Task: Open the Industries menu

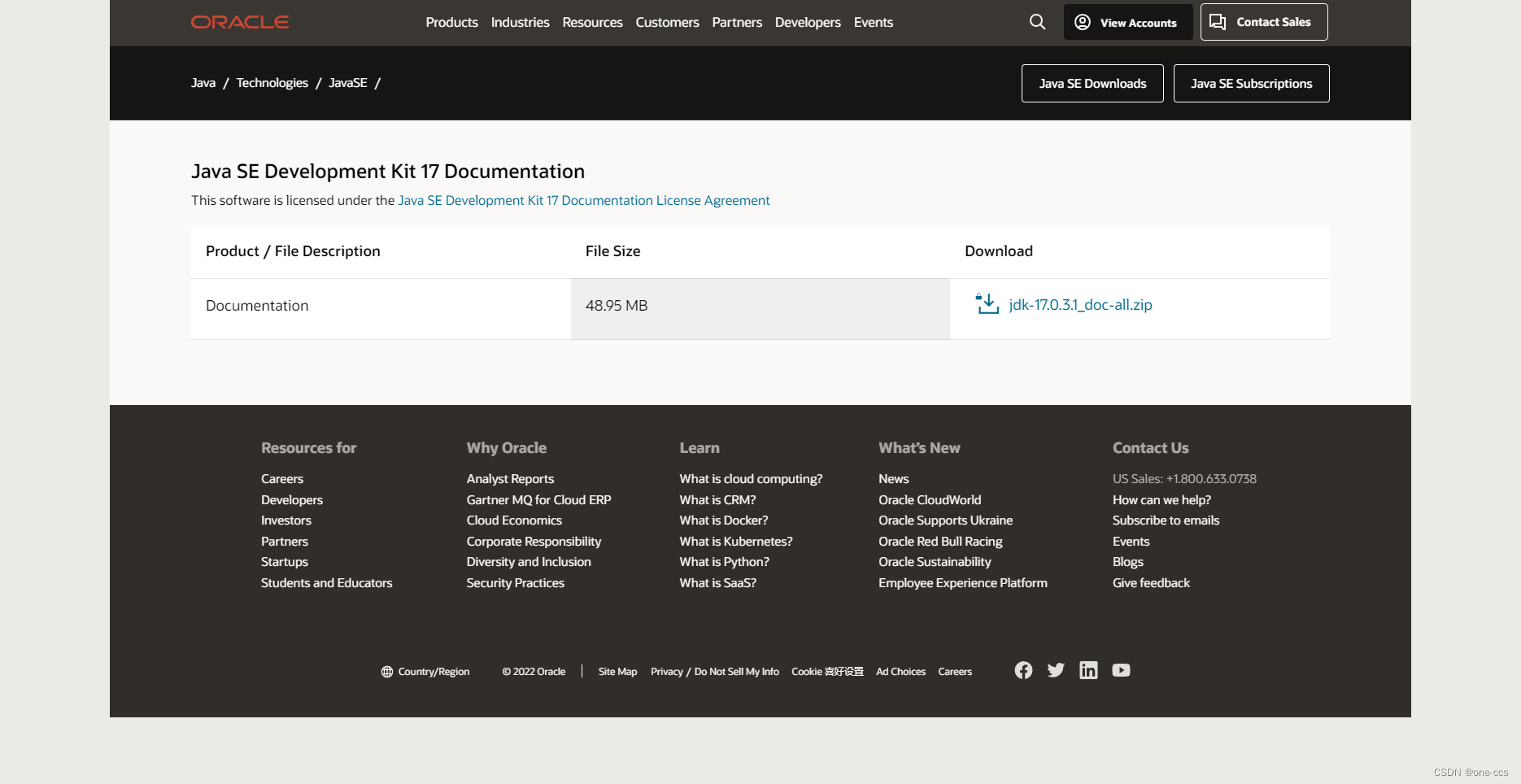Action: coord(520,22)
